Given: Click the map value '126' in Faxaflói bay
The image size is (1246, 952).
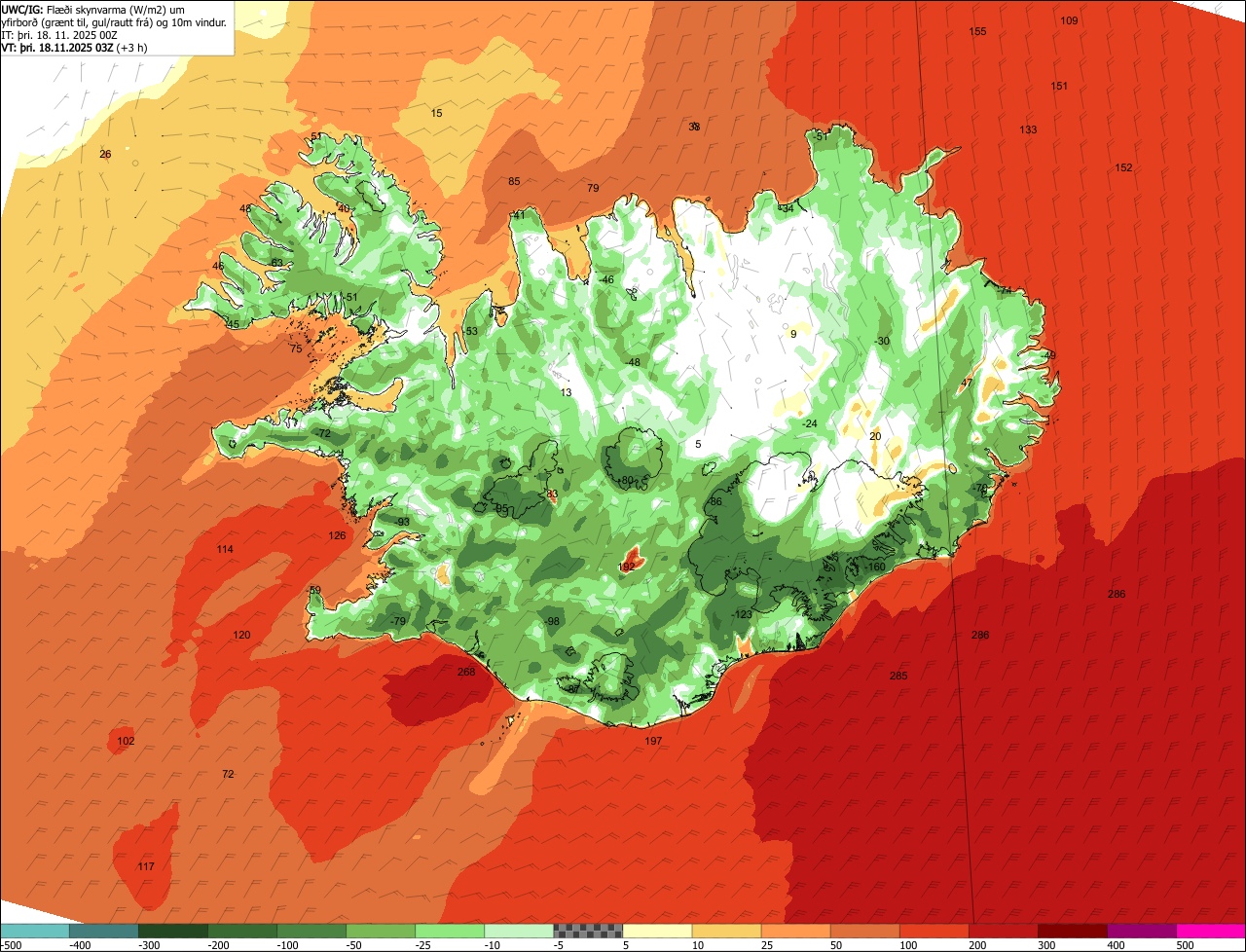Looking at the screenshot, I should [x=337, y=536].
